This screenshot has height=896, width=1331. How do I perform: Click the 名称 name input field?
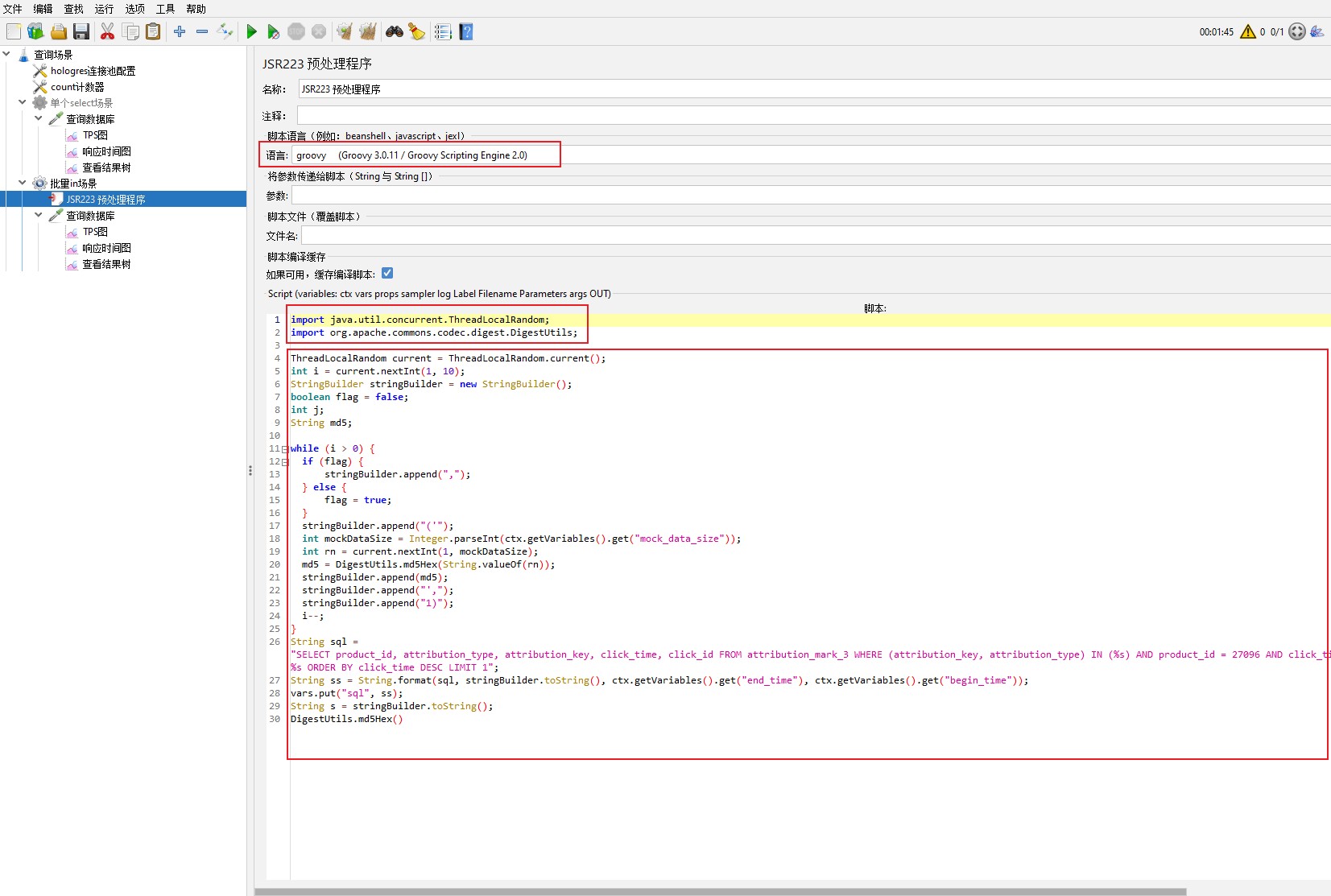pos(815,89)
